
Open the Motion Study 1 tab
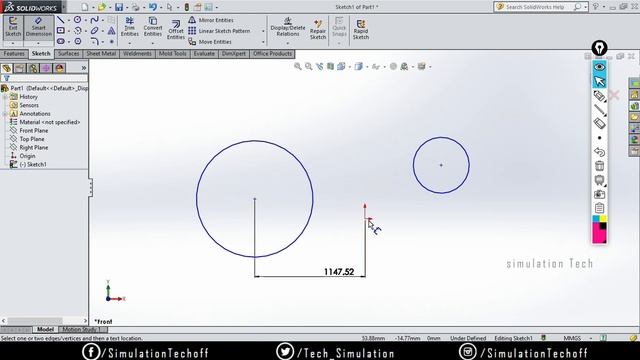pos(81,329)
